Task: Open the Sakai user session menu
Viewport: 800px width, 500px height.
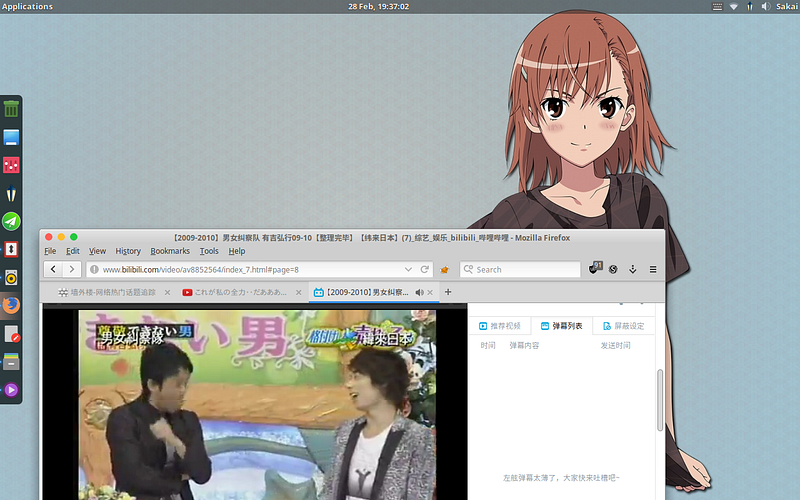Action: 787,6
